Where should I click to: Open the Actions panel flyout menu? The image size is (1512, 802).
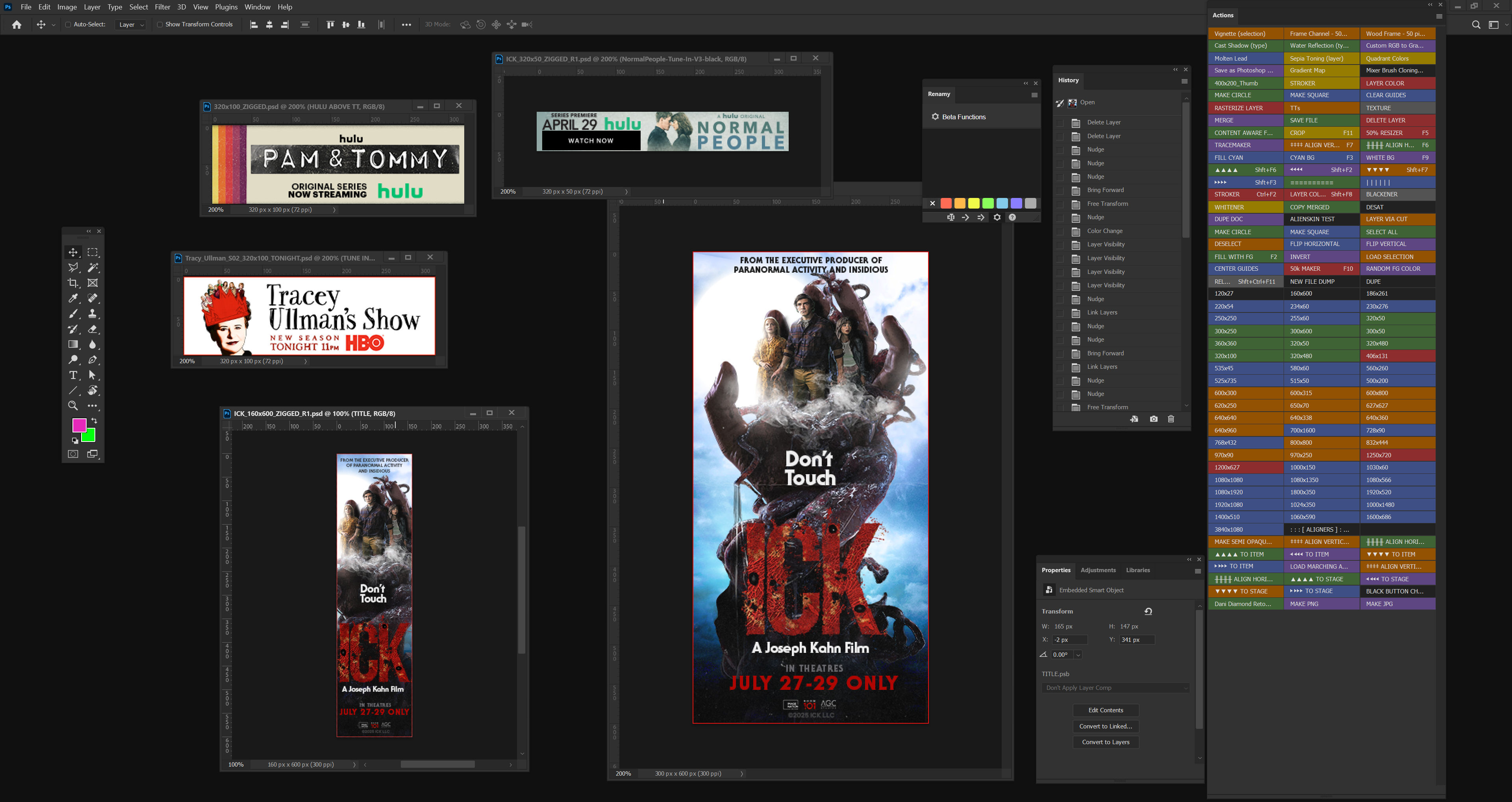[1439, 17]
